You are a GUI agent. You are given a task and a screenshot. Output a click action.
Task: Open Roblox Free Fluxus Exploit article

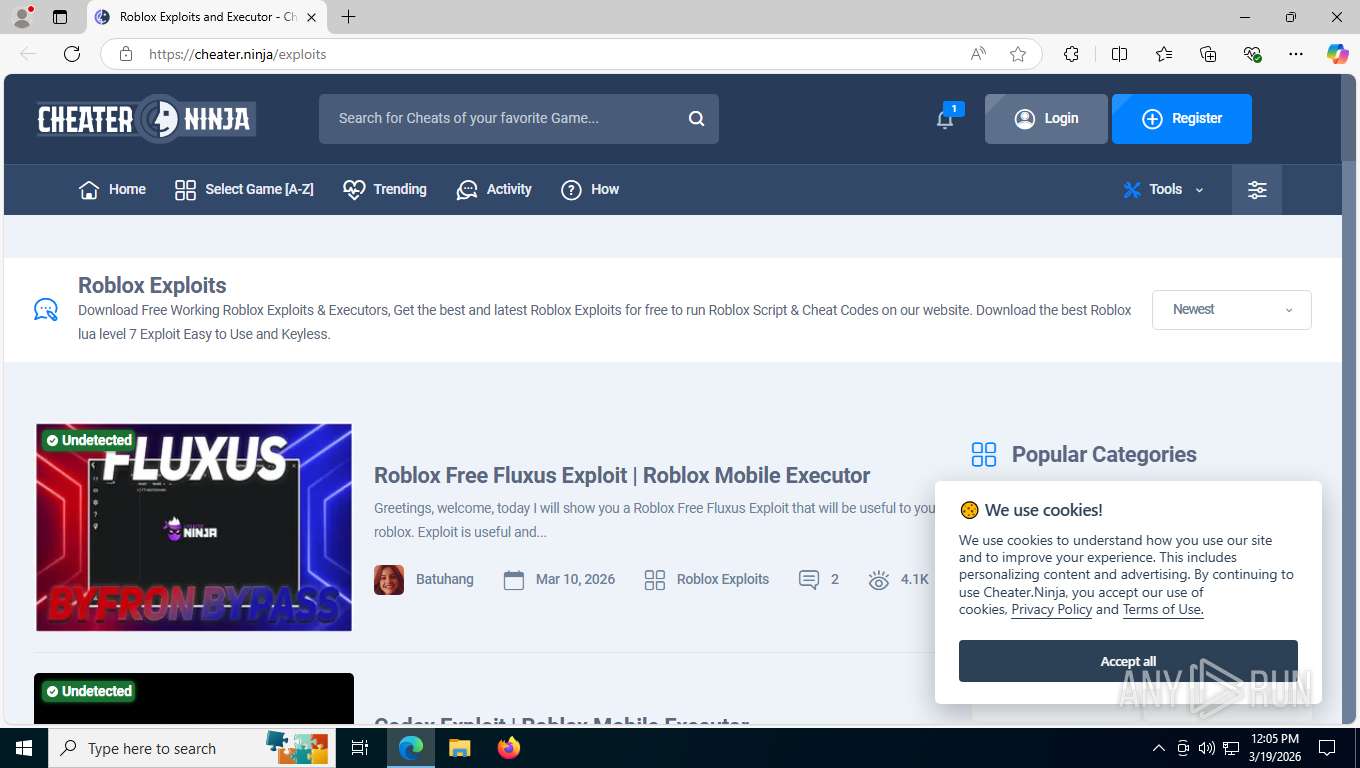[x=622, y=475]
